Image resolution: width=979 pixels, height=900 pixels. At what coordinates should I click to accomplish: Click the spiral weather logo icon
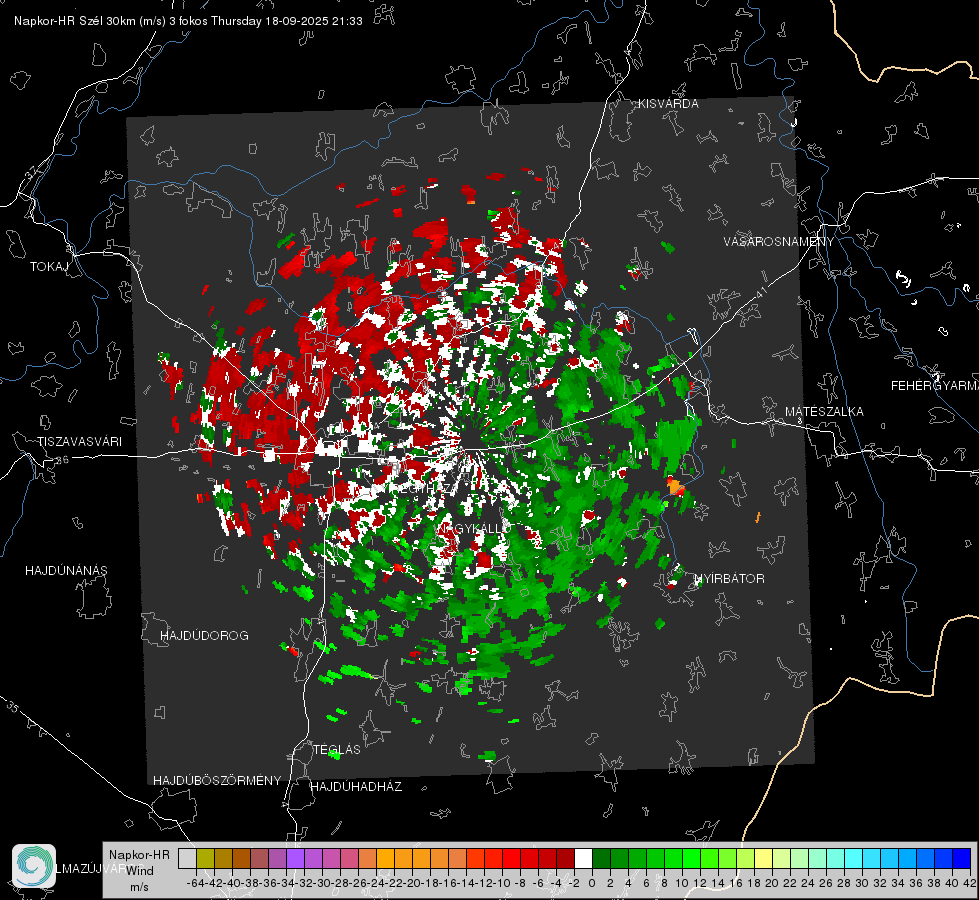tap(34, 866)
